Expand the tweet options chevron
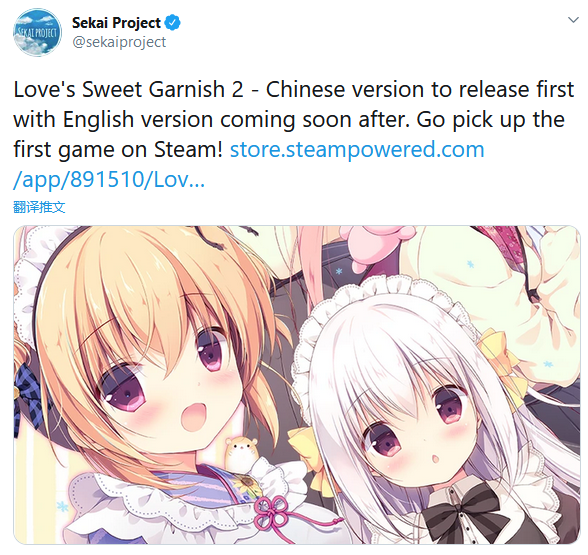This screenshot has width=588, height=555. click(573, 20)
